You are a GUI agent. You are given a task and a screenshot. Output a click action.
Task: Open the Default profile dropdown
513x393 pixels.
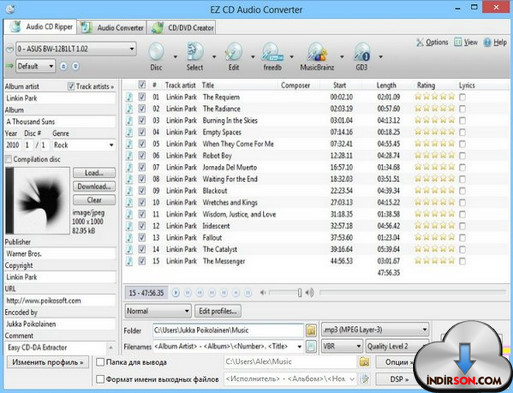(35, 66)
